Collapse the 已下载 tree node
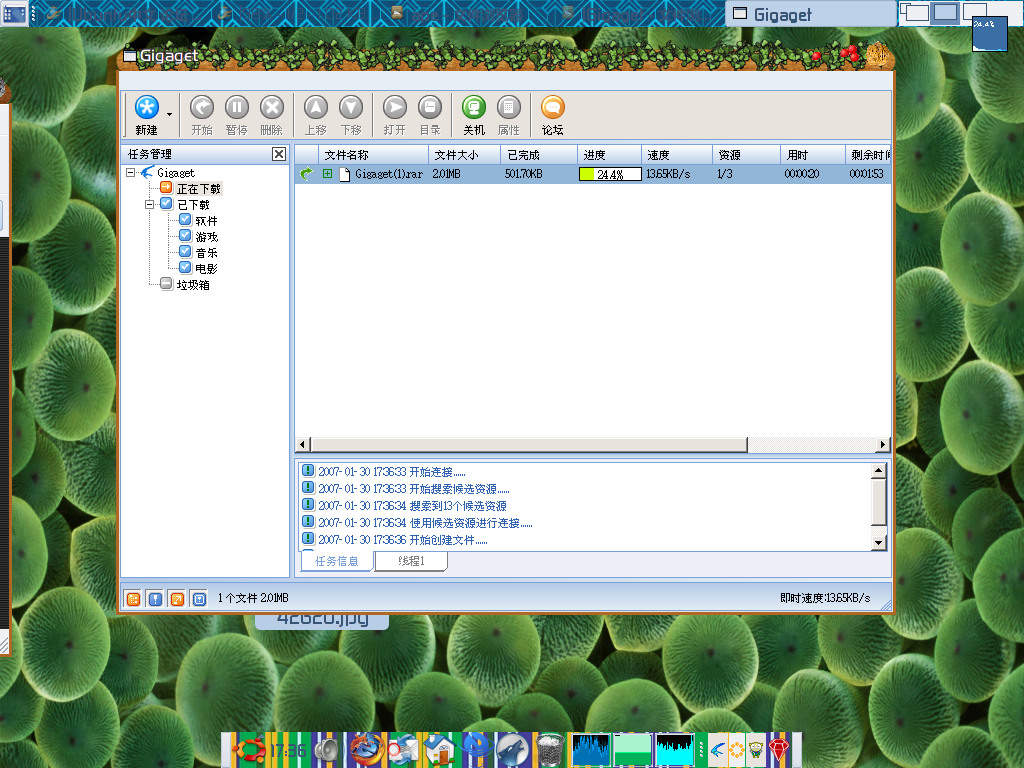 click(150, 204)
